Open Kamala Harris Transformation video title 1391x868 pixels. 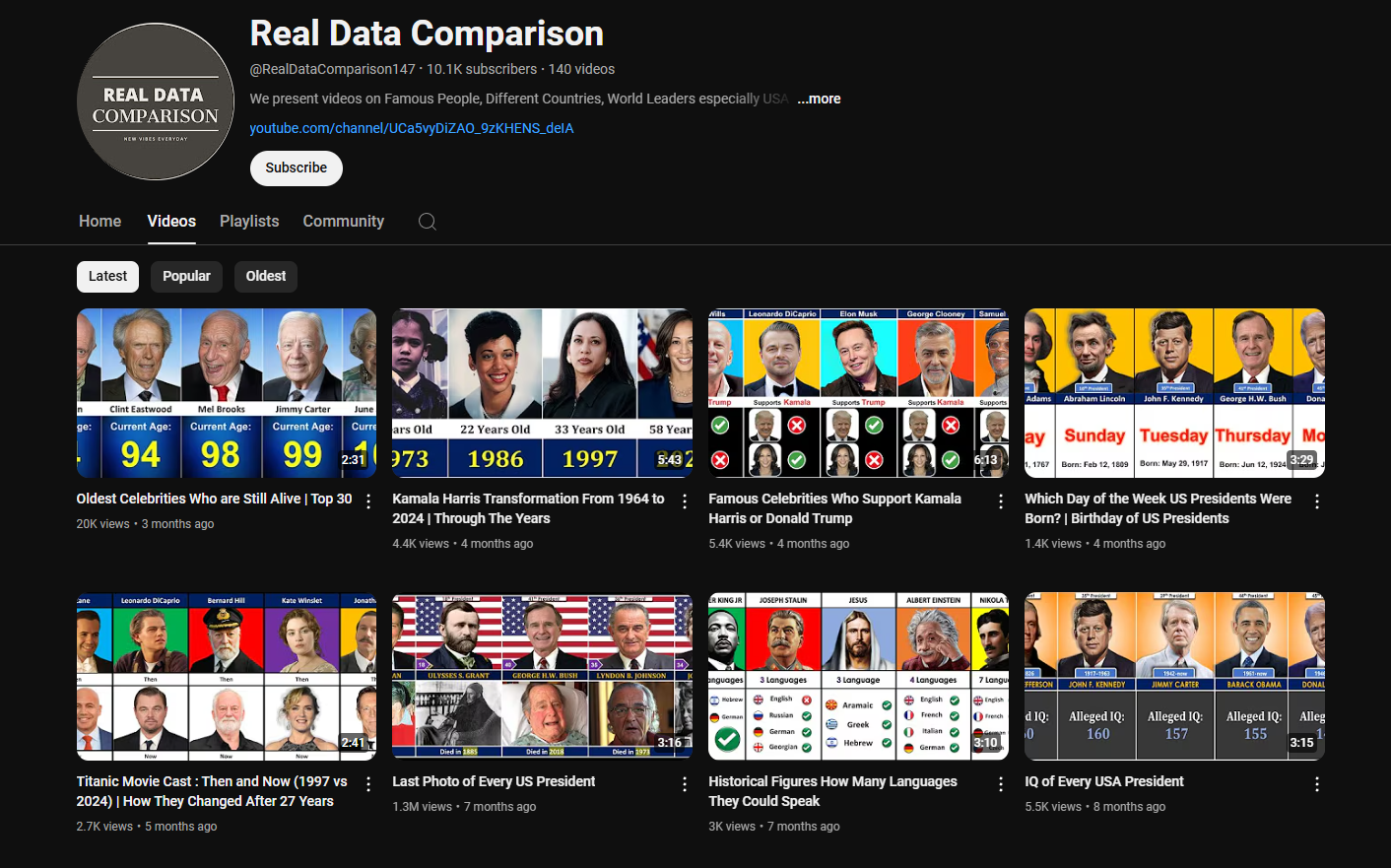pos(528,508)
